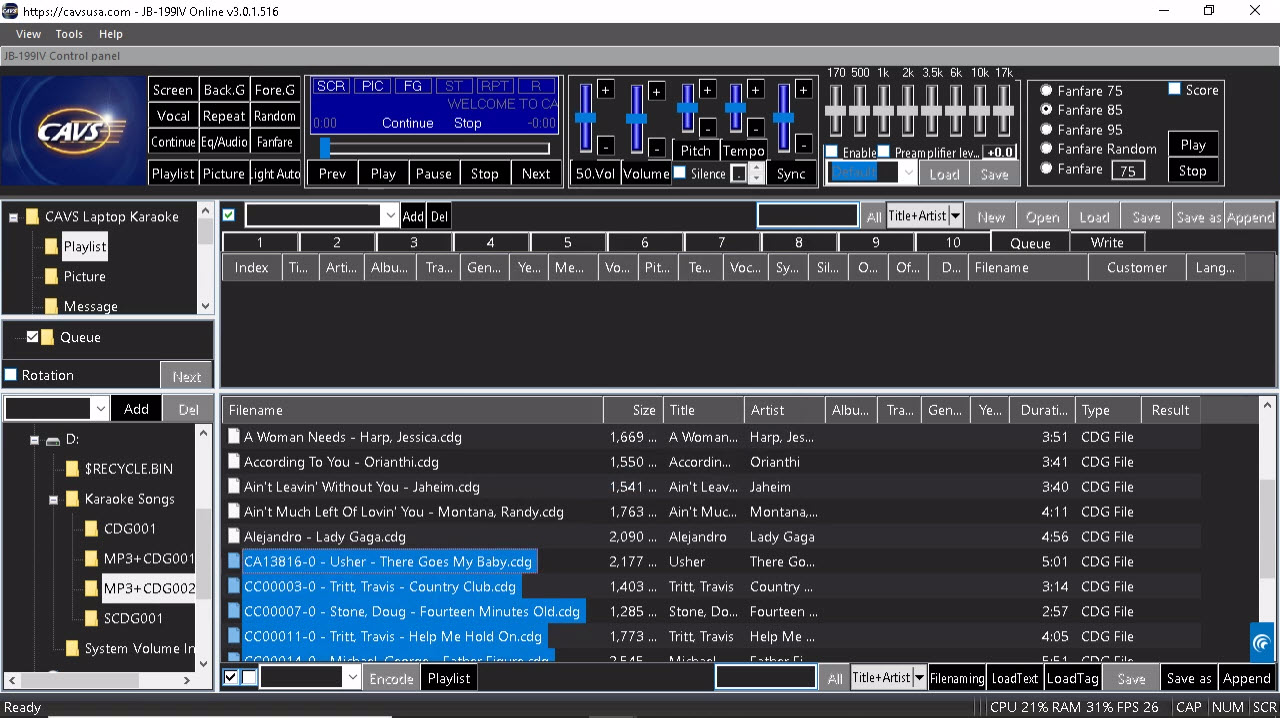
Task: Click the Screen button
Action: click(x=173, y=90)
